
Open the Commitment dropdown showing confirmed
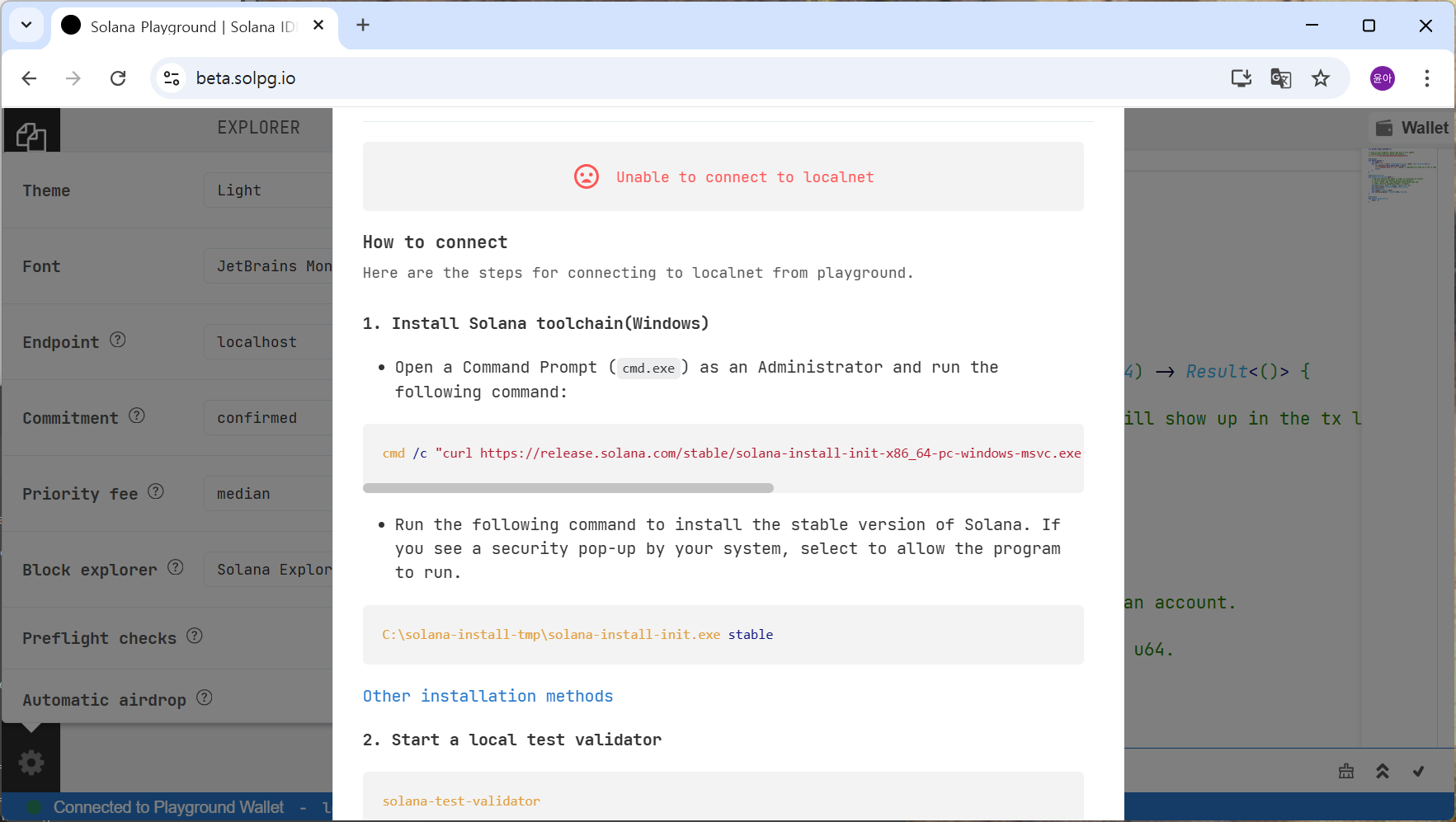click(x=268, y=418)
